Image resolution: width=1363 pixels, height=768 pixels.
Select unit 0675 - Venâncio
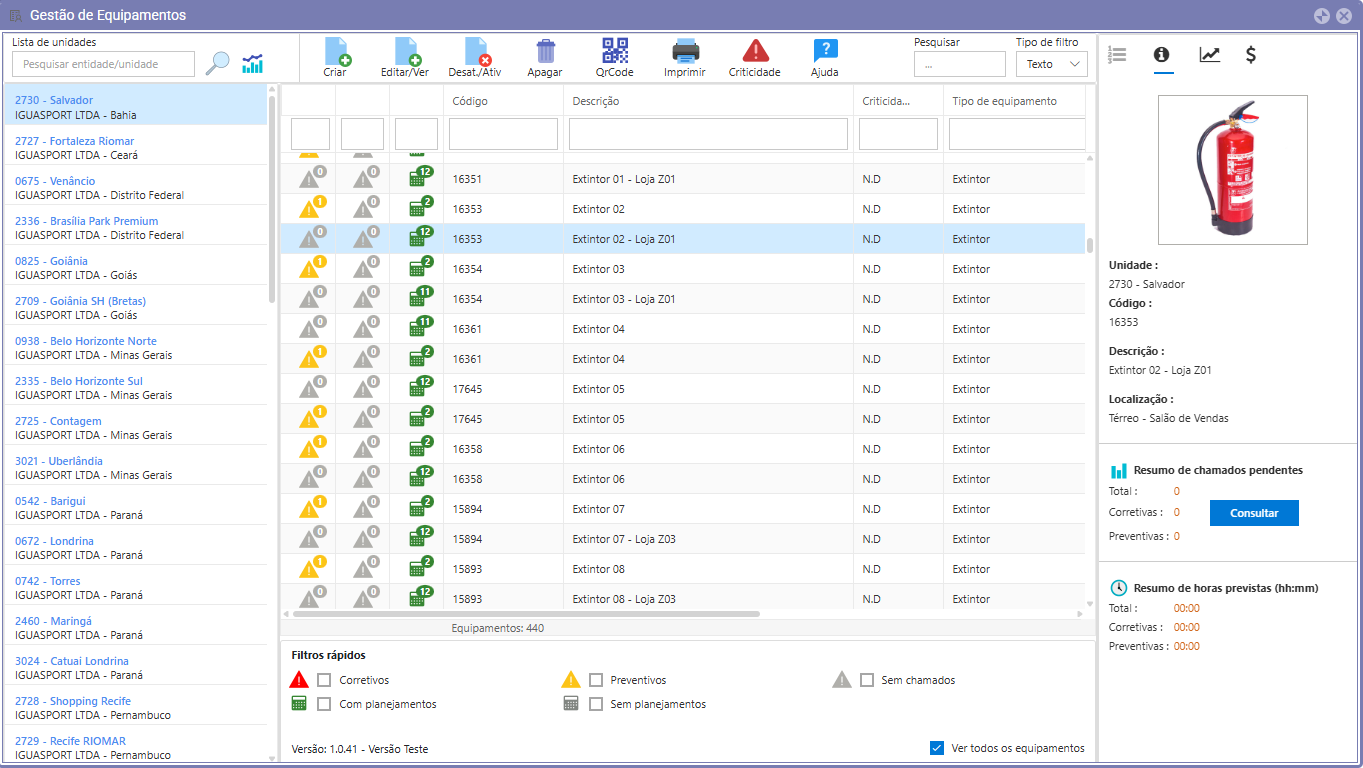(136, 188)
